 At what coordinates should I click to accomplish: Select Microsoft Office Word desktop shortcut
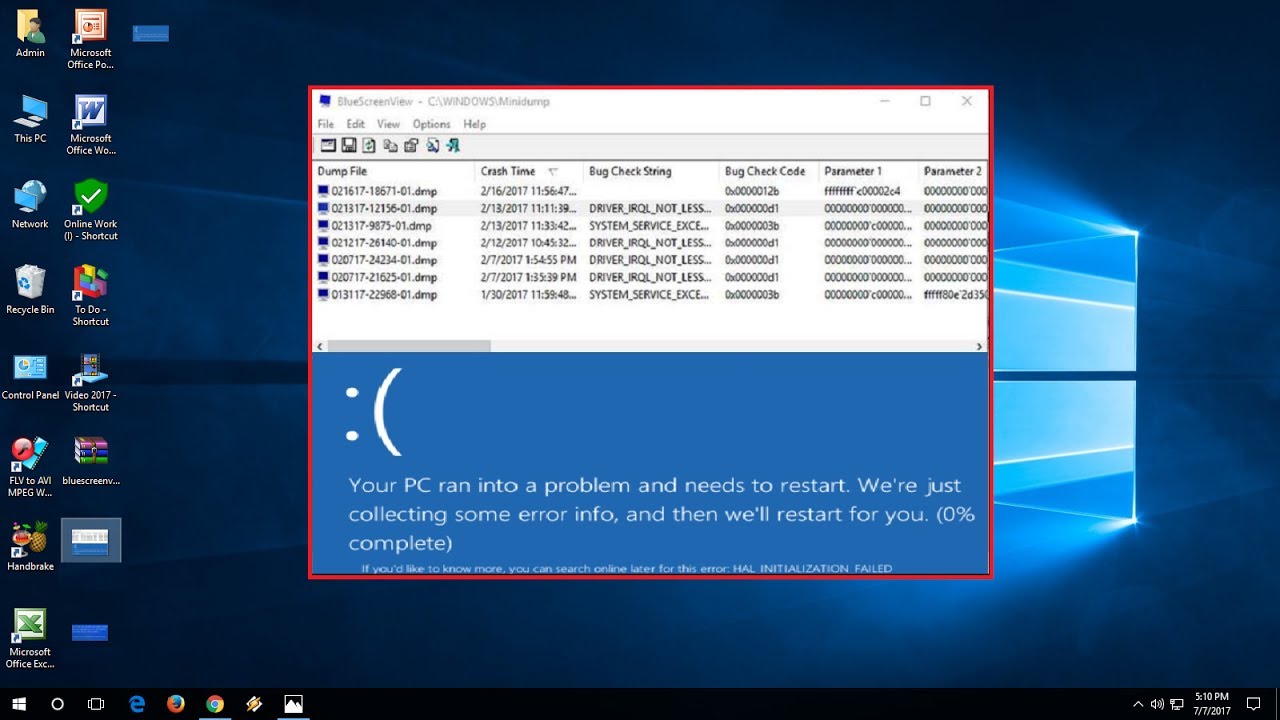coord(91,126)
